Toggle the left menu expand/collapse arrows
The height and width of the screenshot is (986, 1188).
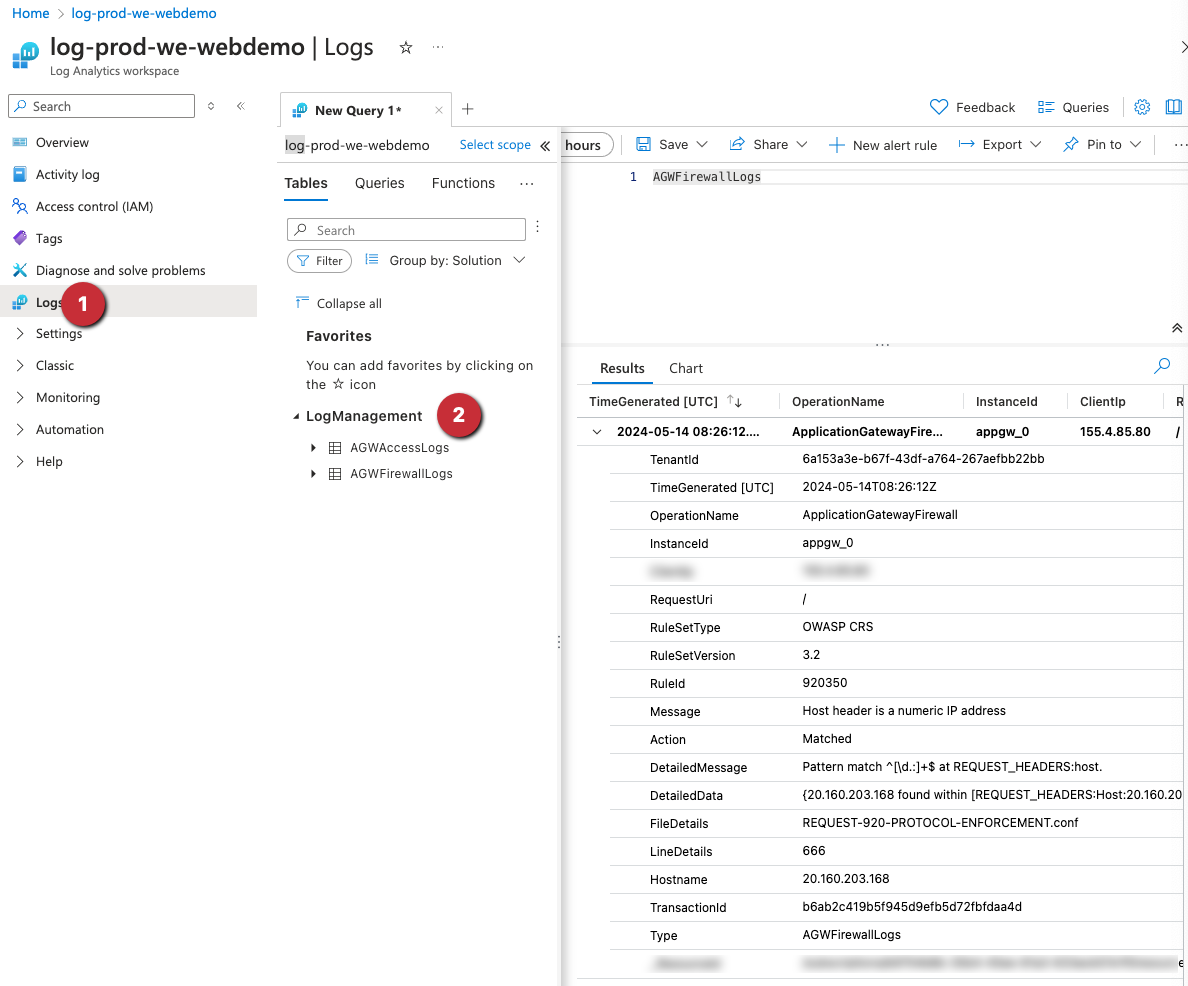tap(211, 106)
